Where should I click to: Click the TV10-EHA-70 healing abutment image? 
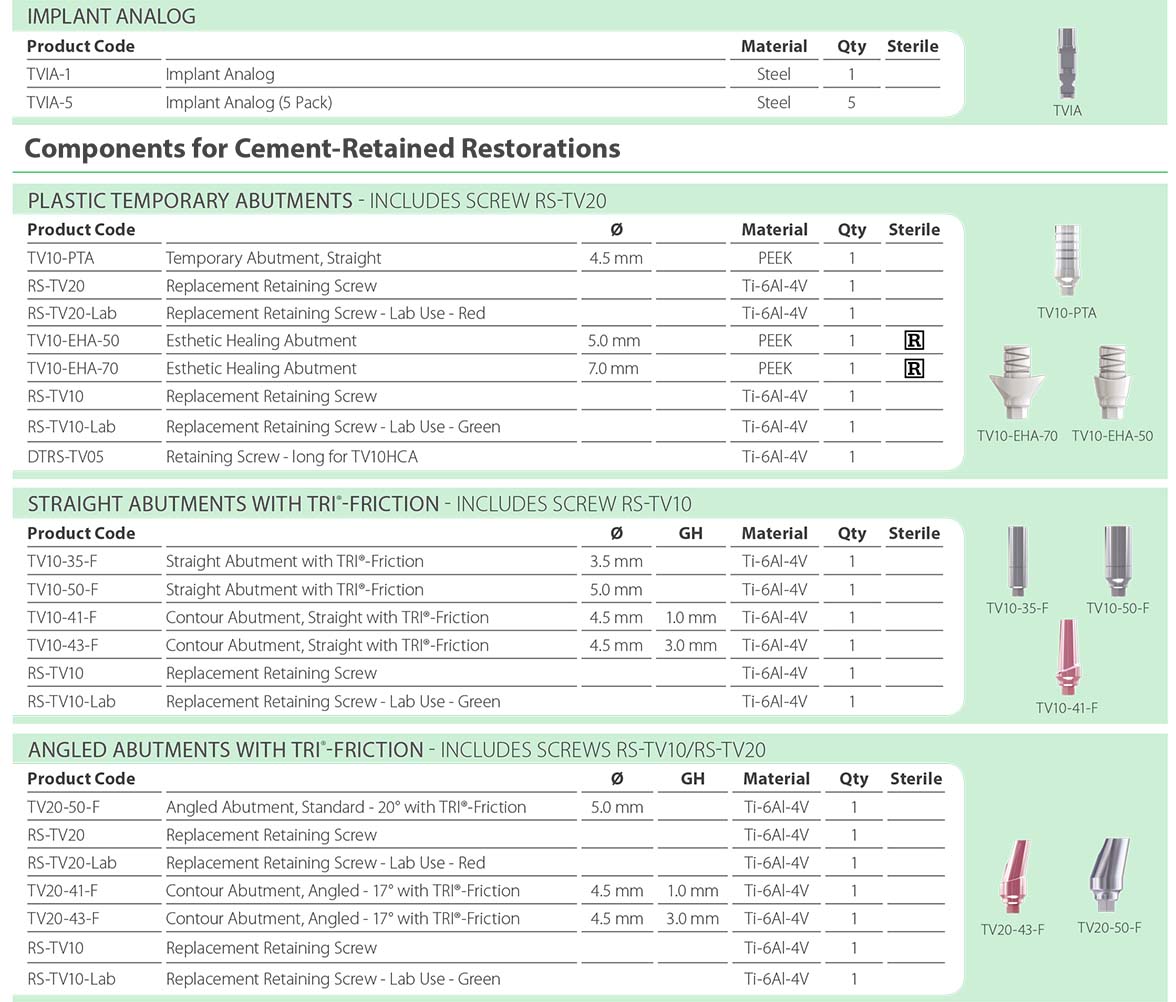click(x=1016, y=384)
